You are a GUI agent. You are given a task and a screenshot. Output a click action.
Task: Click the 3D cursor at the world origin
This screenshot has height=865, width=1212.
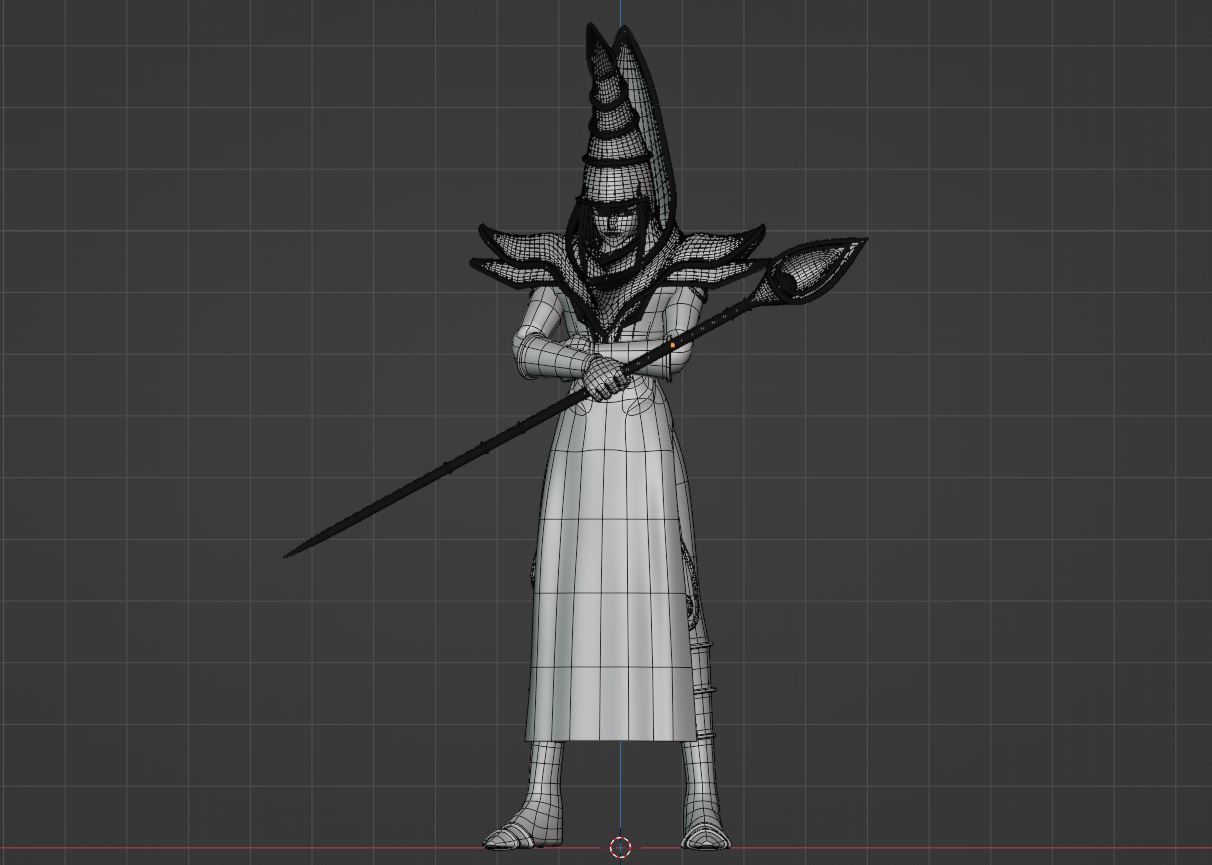coord(620,848)
